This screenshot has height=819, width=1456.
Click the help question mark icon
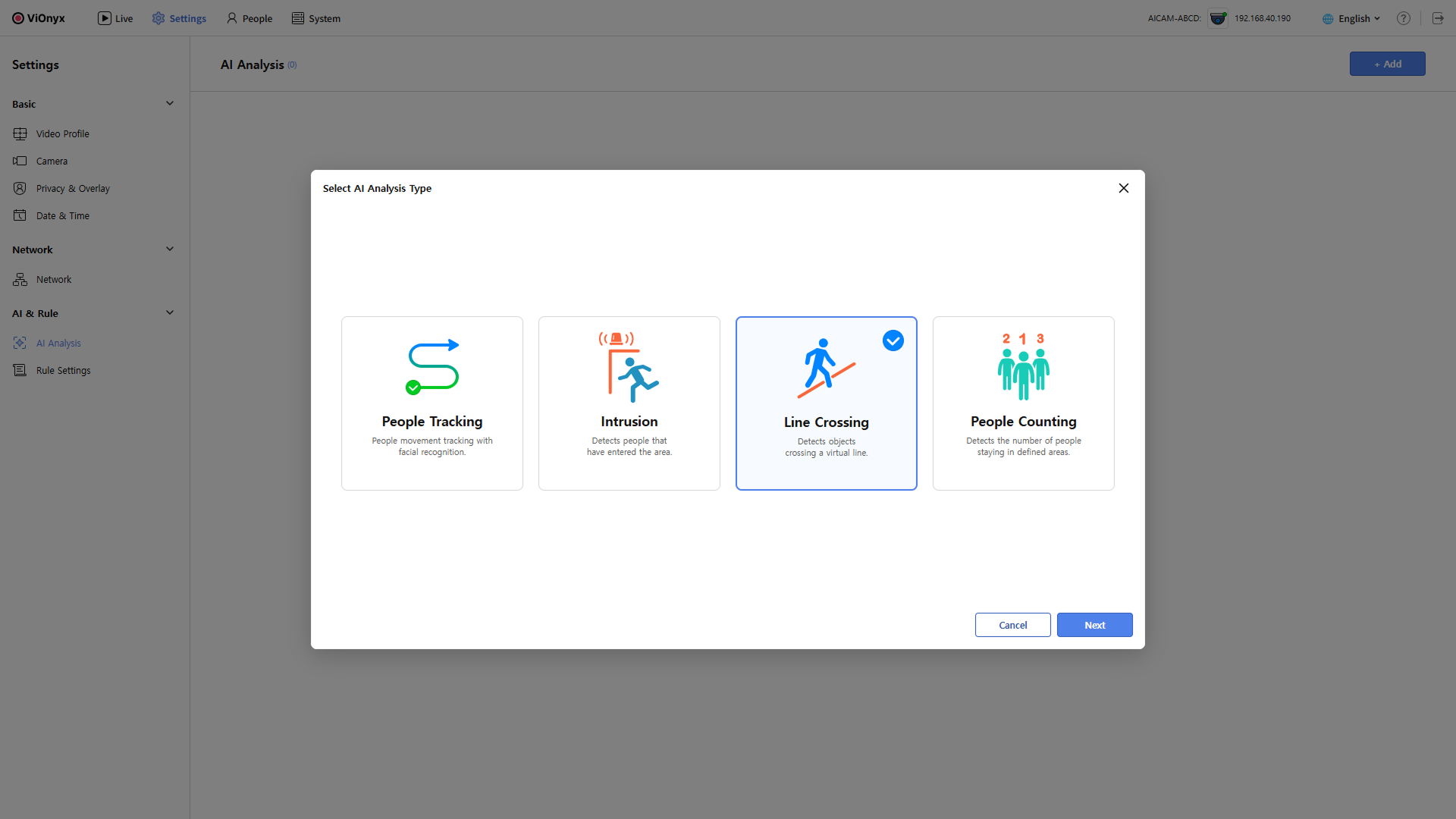pos(1404,18)
